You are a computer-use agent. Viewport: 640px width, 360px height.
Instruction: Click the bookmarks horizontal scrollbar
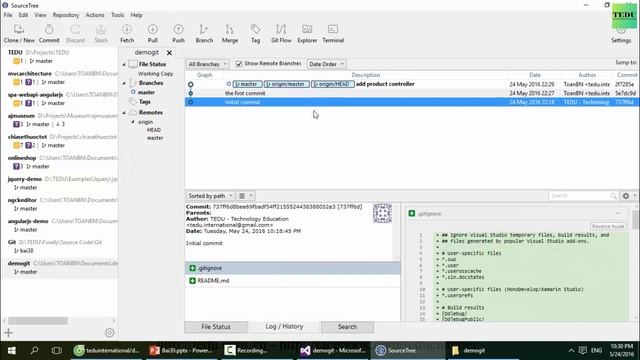point(38,321)
